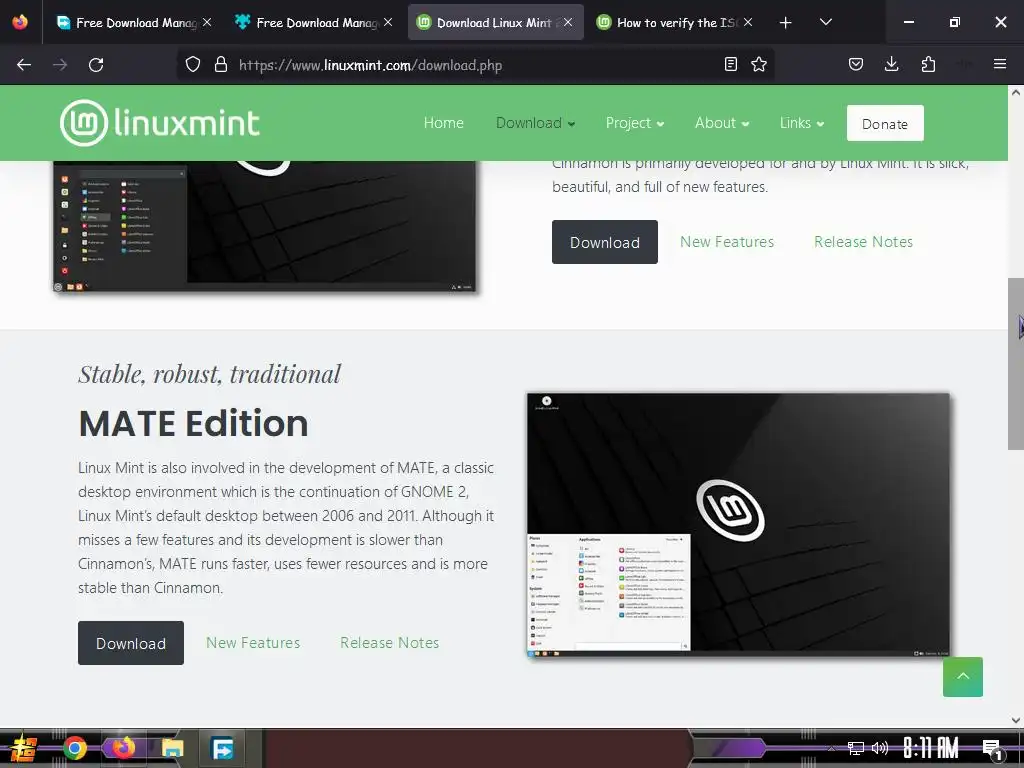Click the scrollbar up arrow
The image size is (1024, 768).
click(x=1016, y=93)
